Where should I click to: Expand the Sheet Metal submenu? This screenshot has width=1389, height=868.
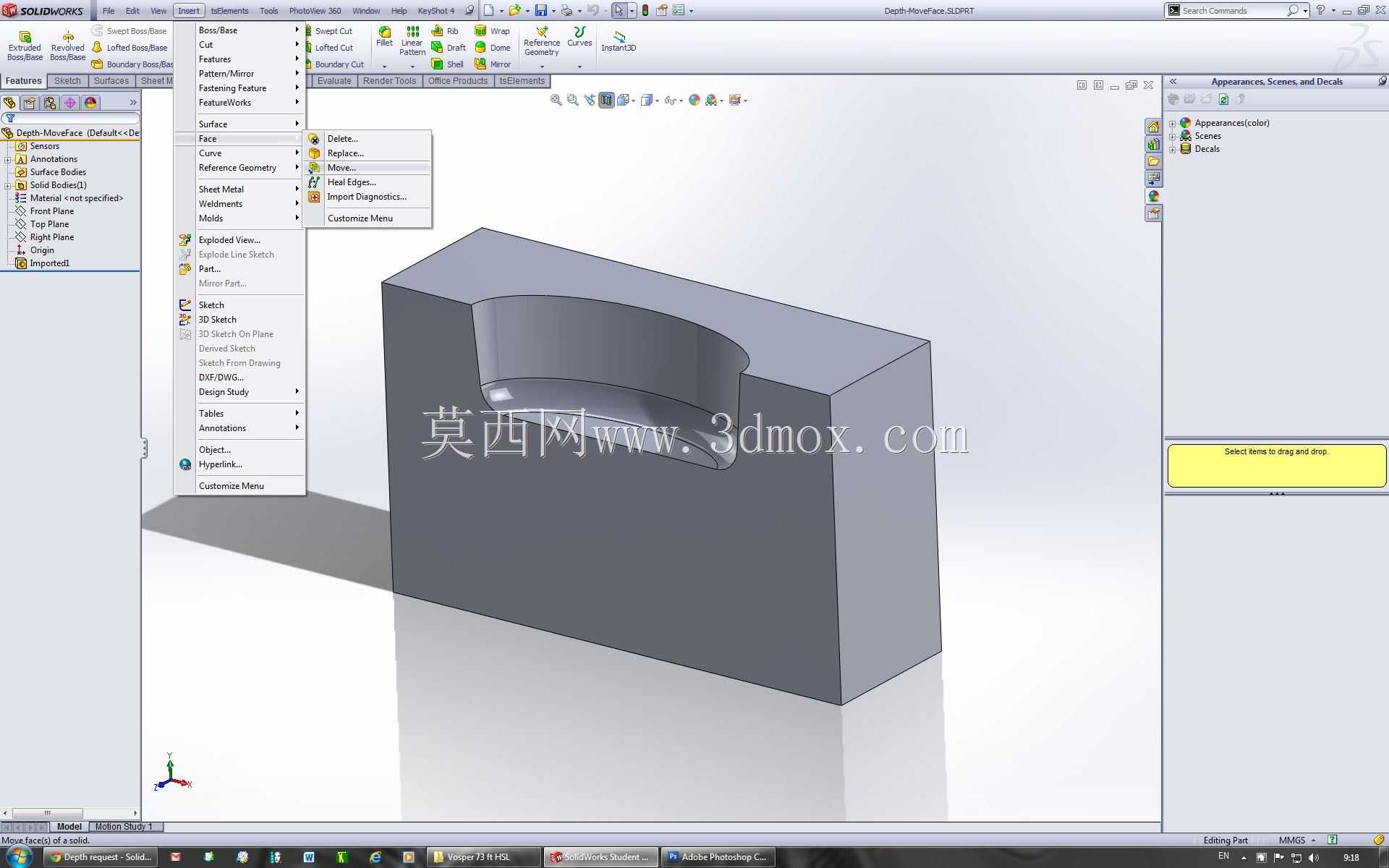pyautogui.click(x=240, y=190)
